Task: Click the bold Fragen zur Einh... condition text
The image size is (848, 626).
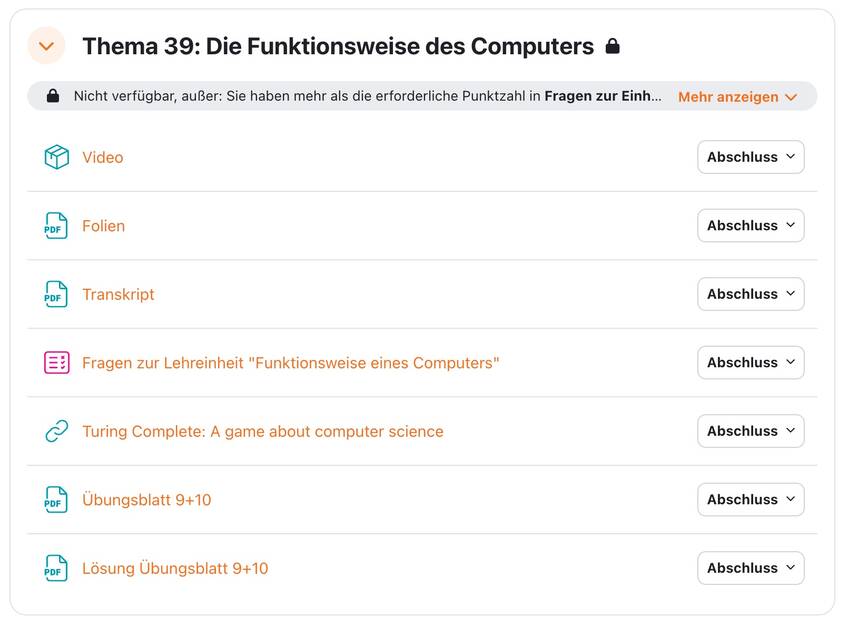Action: coord(602,96)
